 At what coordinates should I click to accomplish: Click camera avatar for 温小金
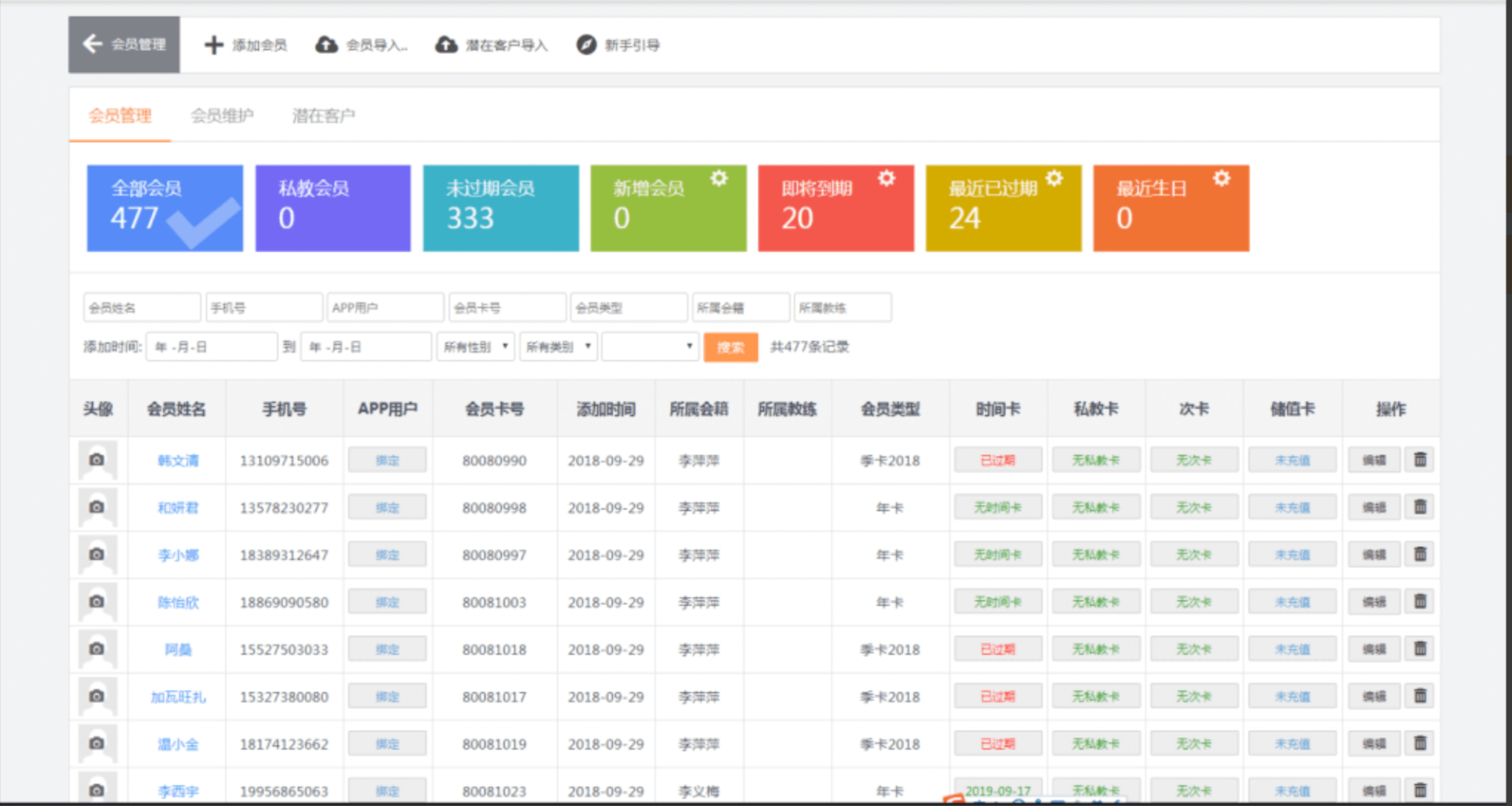coord(97,744)
